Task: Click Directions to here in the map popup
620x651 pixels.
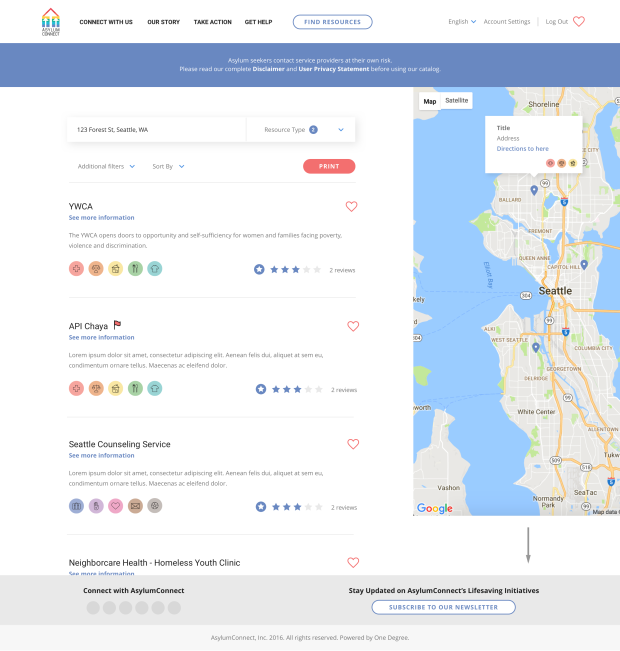Action: pos(522,149)
